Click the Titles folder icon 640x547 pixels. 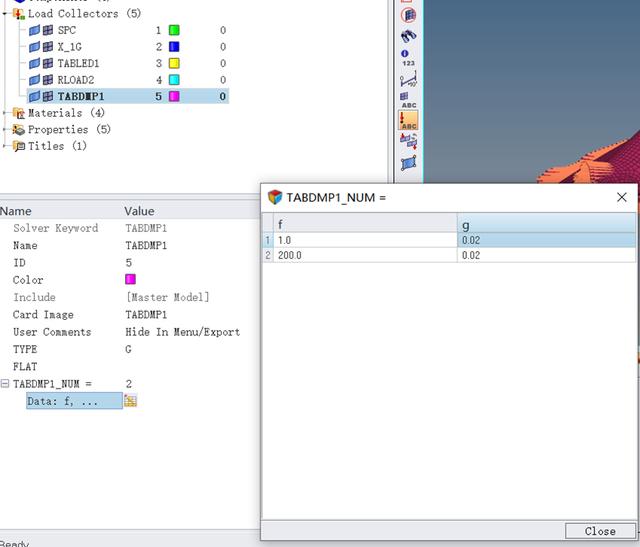point(19,146)
